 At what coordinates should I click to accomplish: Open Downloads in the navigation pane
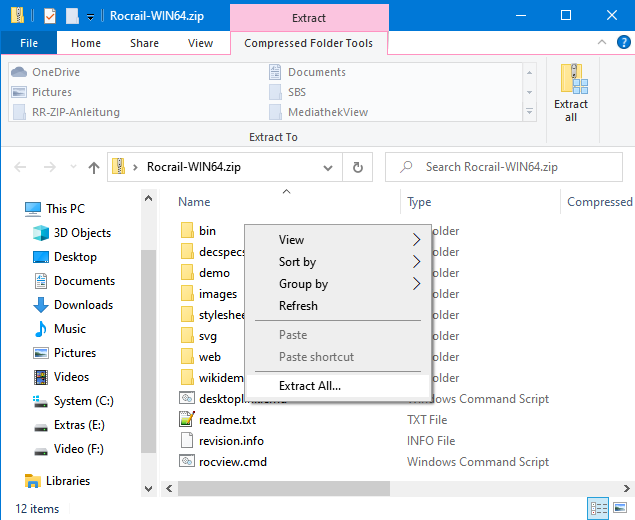[x=83, y=305]
